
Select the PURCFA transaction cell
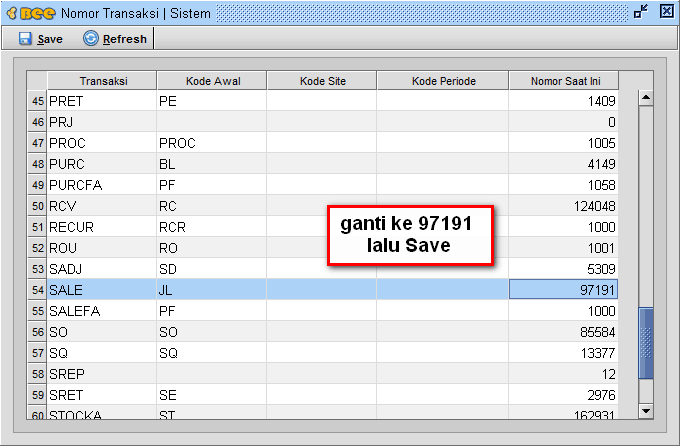click(x=102, y=185)
